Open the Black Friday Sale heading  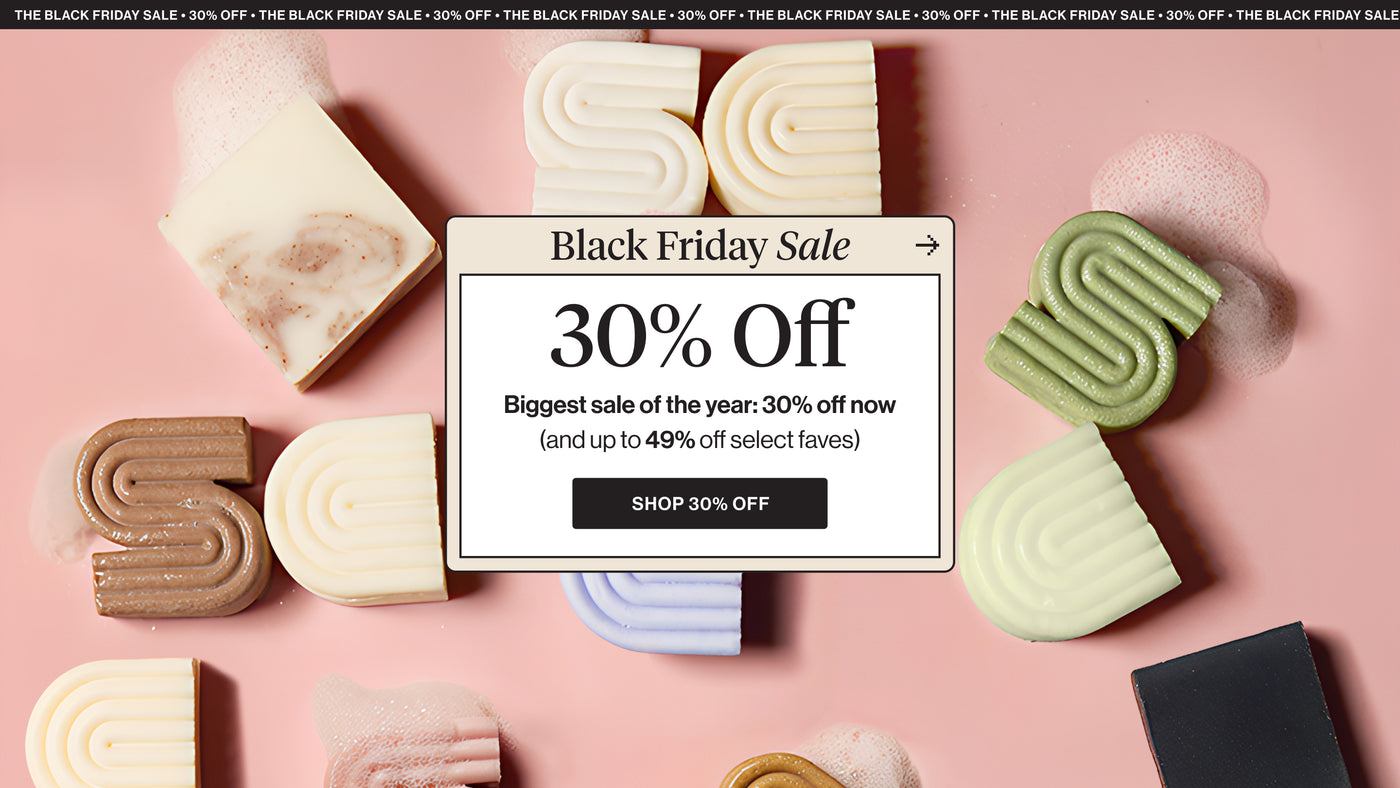point(700,246)
